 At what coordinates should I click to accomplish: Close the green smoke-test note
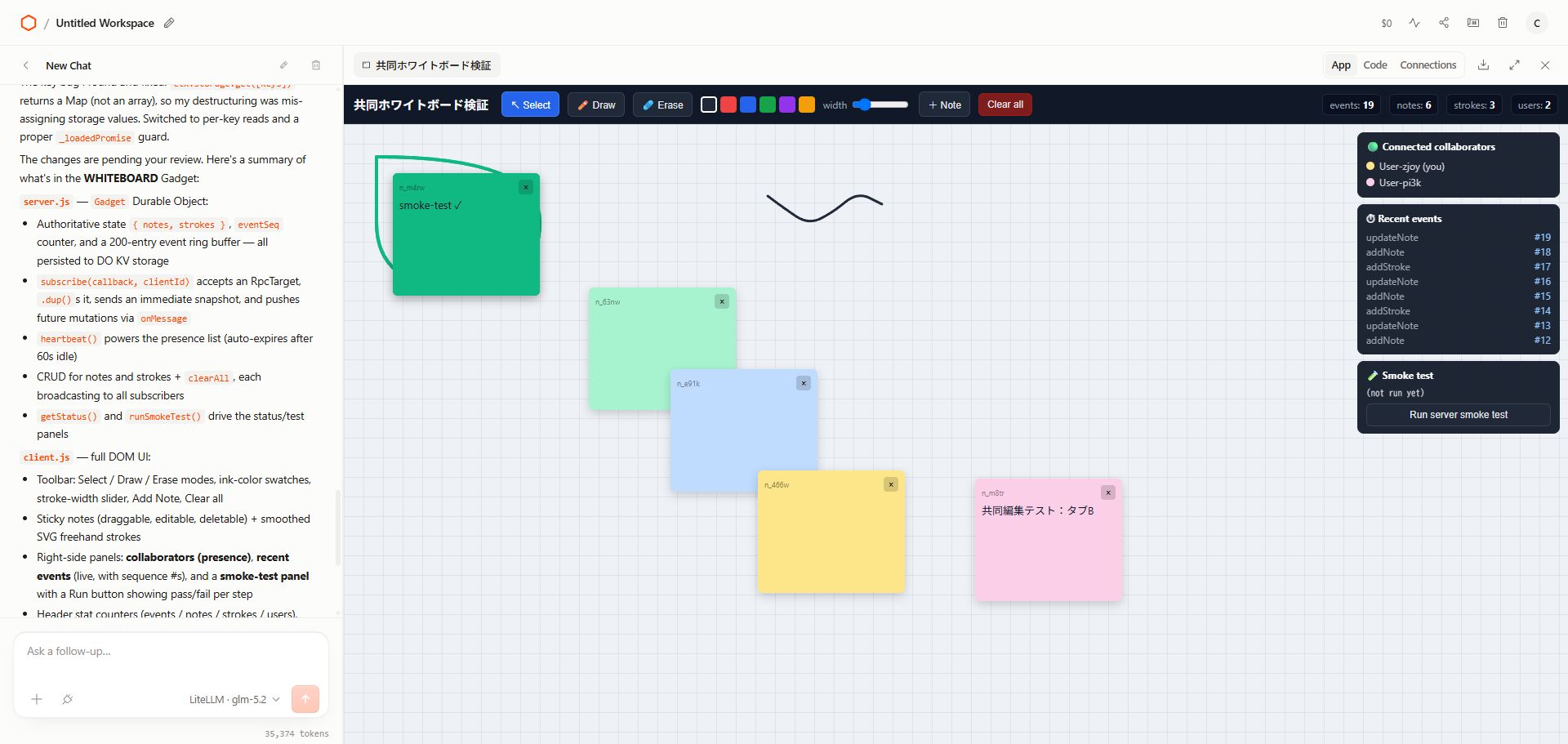pyautogui.click(x=526, y=187)
